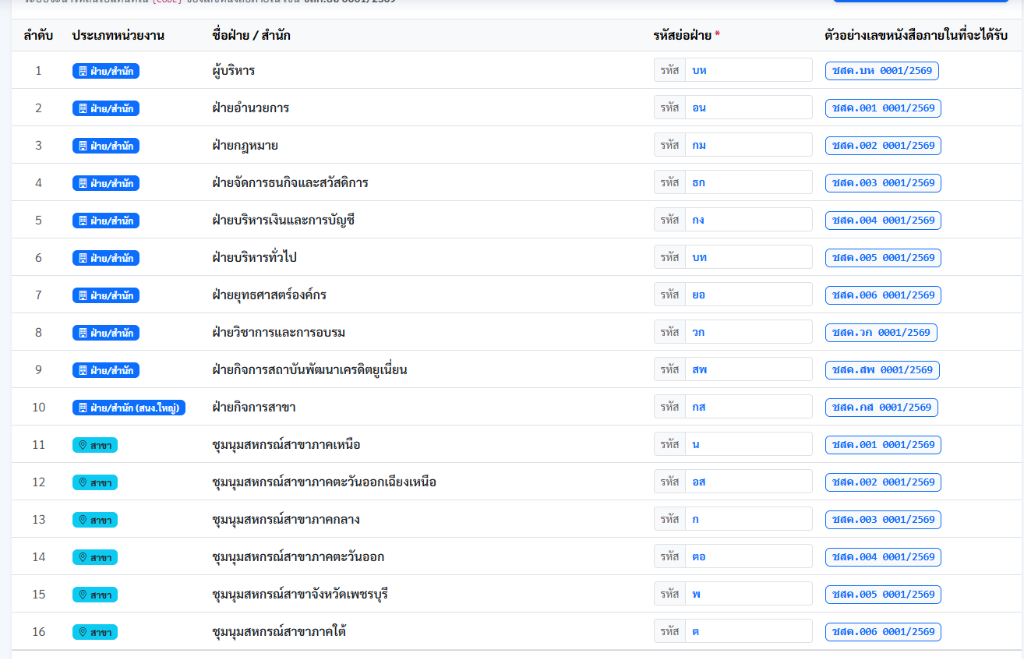The image size is (1024, 659).
Task: Click location pin icon in ชุมนุมสหกรณ์สาขาภาคกลาง row
Action: pos(83,520)
